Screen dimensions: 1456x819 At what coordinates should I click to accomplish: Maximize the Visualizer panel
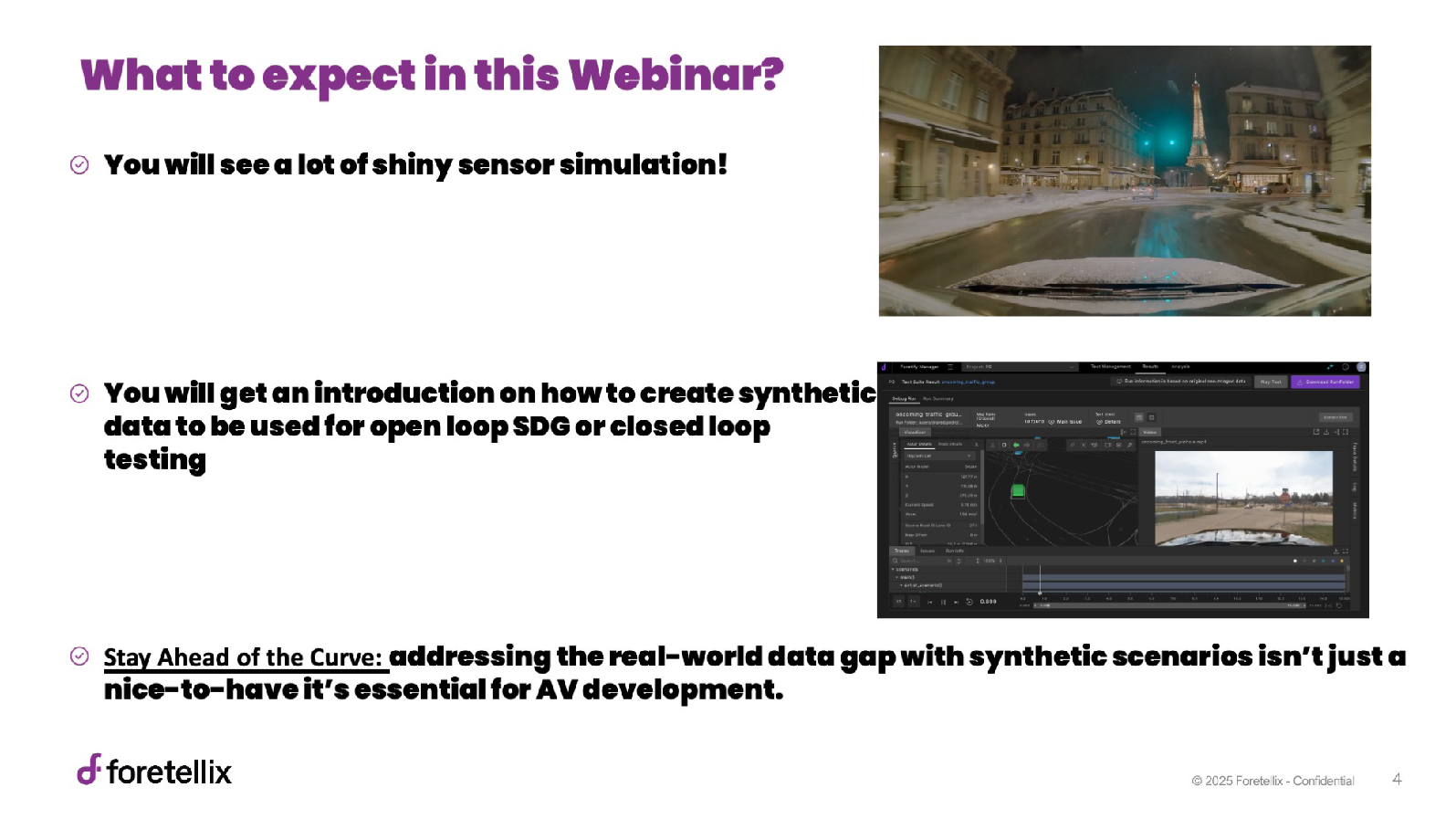[1133, 432]
